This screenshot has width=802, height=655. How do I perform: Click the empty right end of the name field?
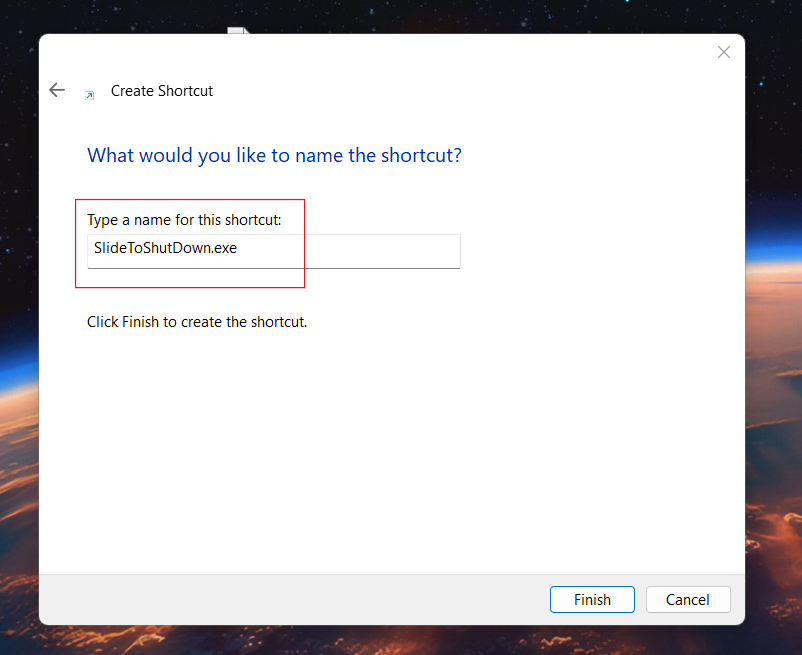pos(400,251)
